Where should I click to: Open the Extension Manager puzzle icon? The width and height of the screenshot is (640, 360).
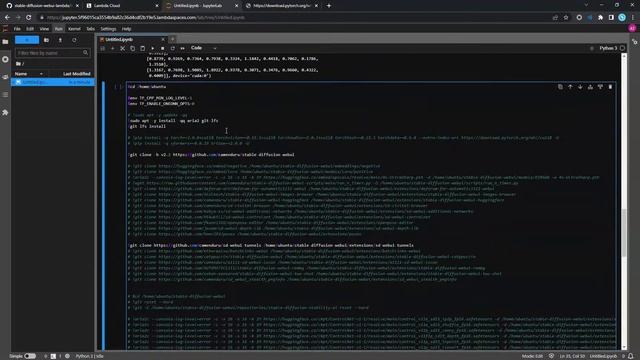tap(5, 112)
